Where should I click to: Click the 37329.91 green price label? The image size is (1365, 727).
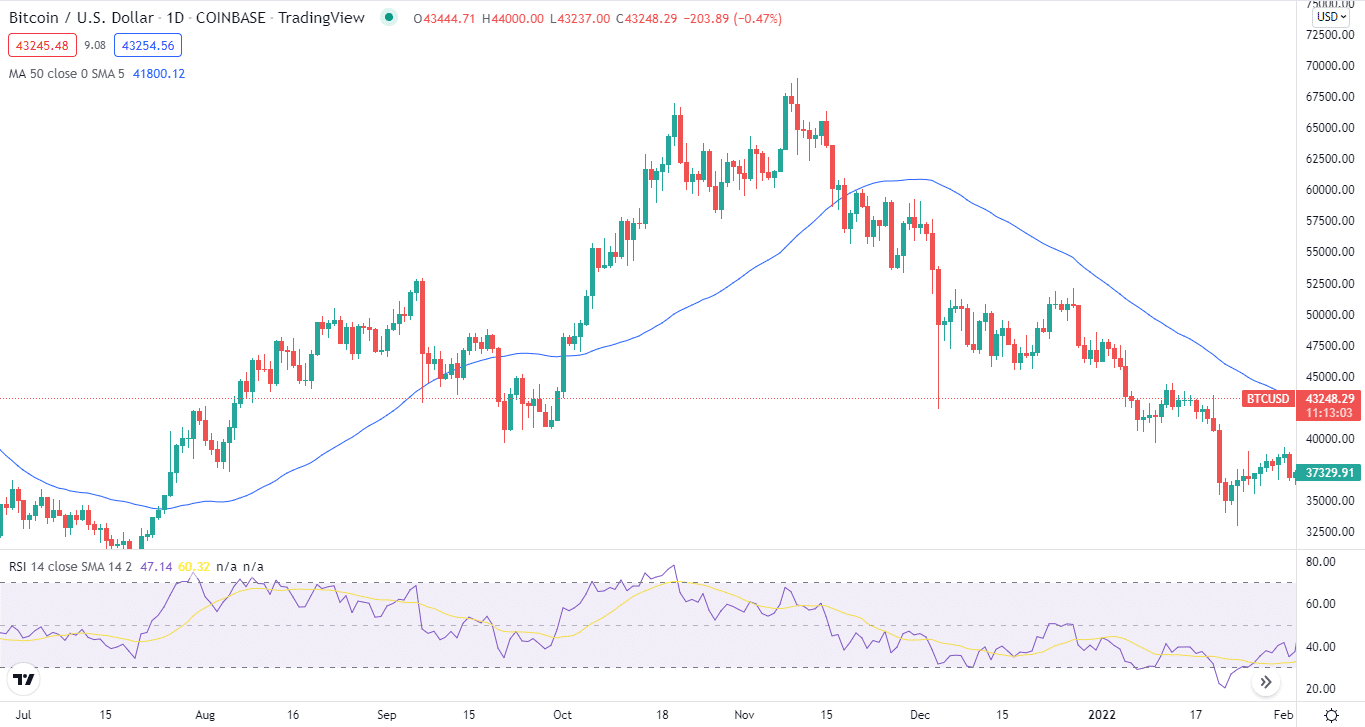tap(1329, 473)
